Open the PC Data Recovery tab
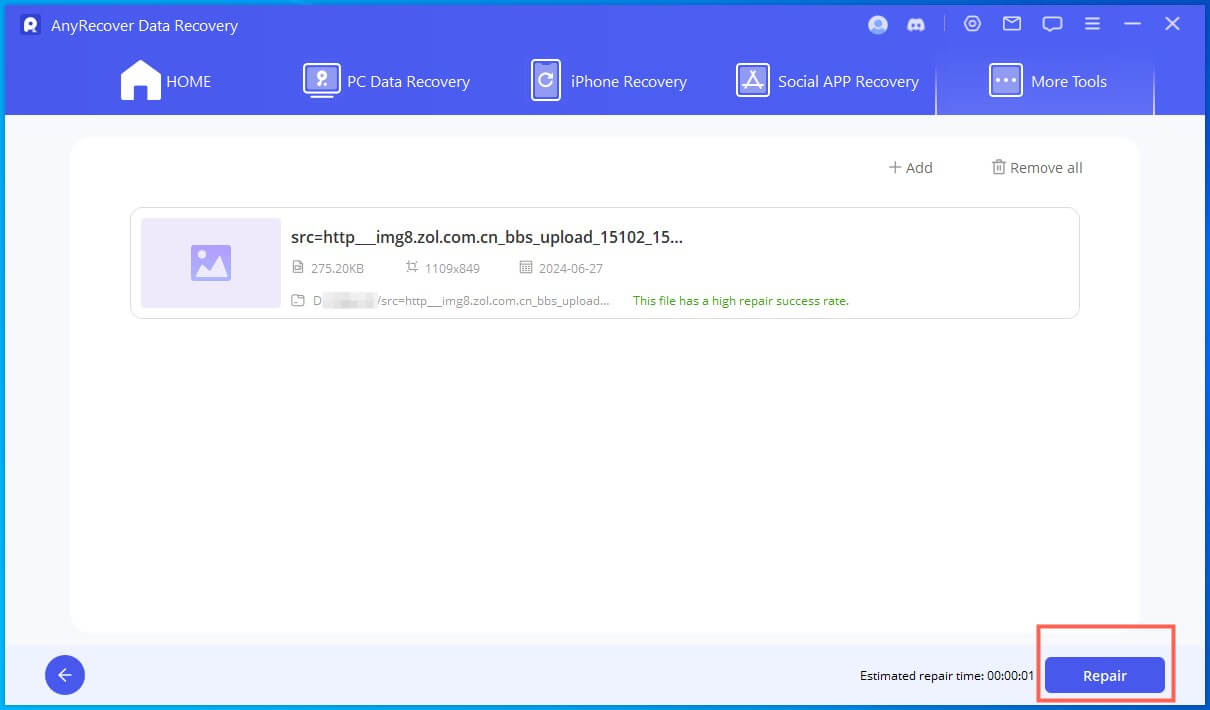Viewport: 1210px width, 710px height. pos(387,82)
